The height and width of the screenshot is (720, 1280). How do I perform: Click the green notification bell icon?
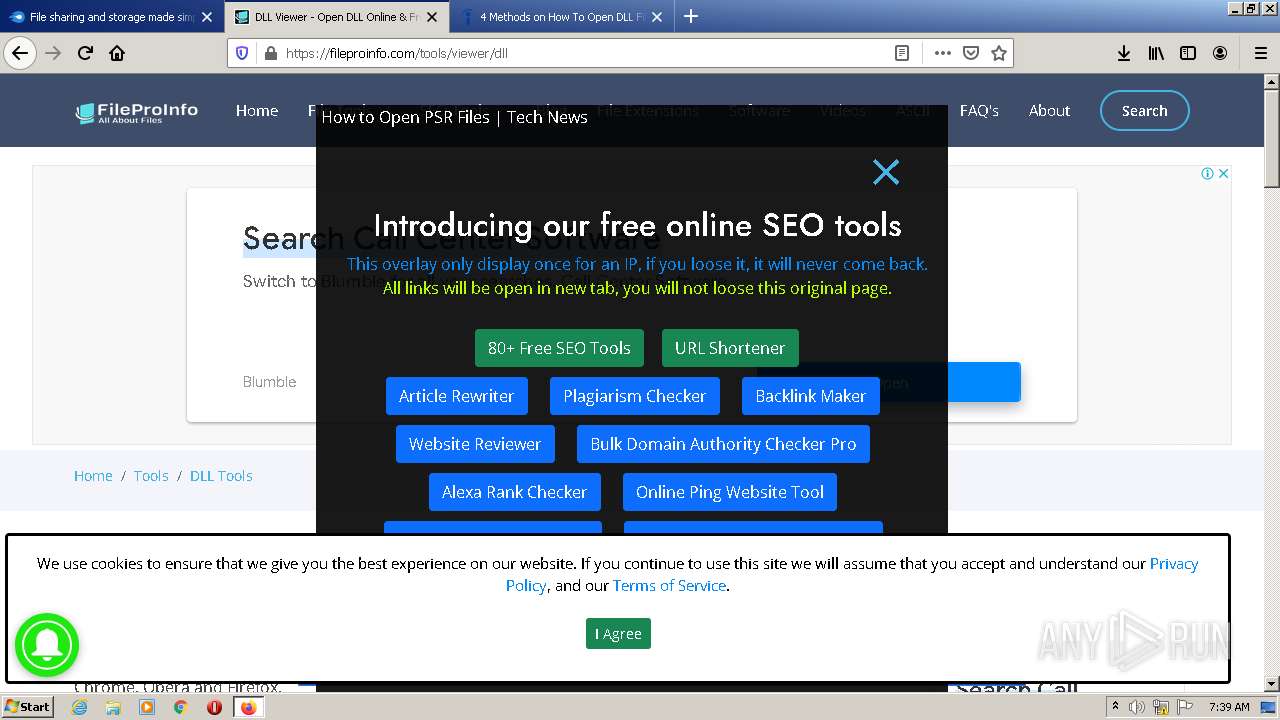46,645
